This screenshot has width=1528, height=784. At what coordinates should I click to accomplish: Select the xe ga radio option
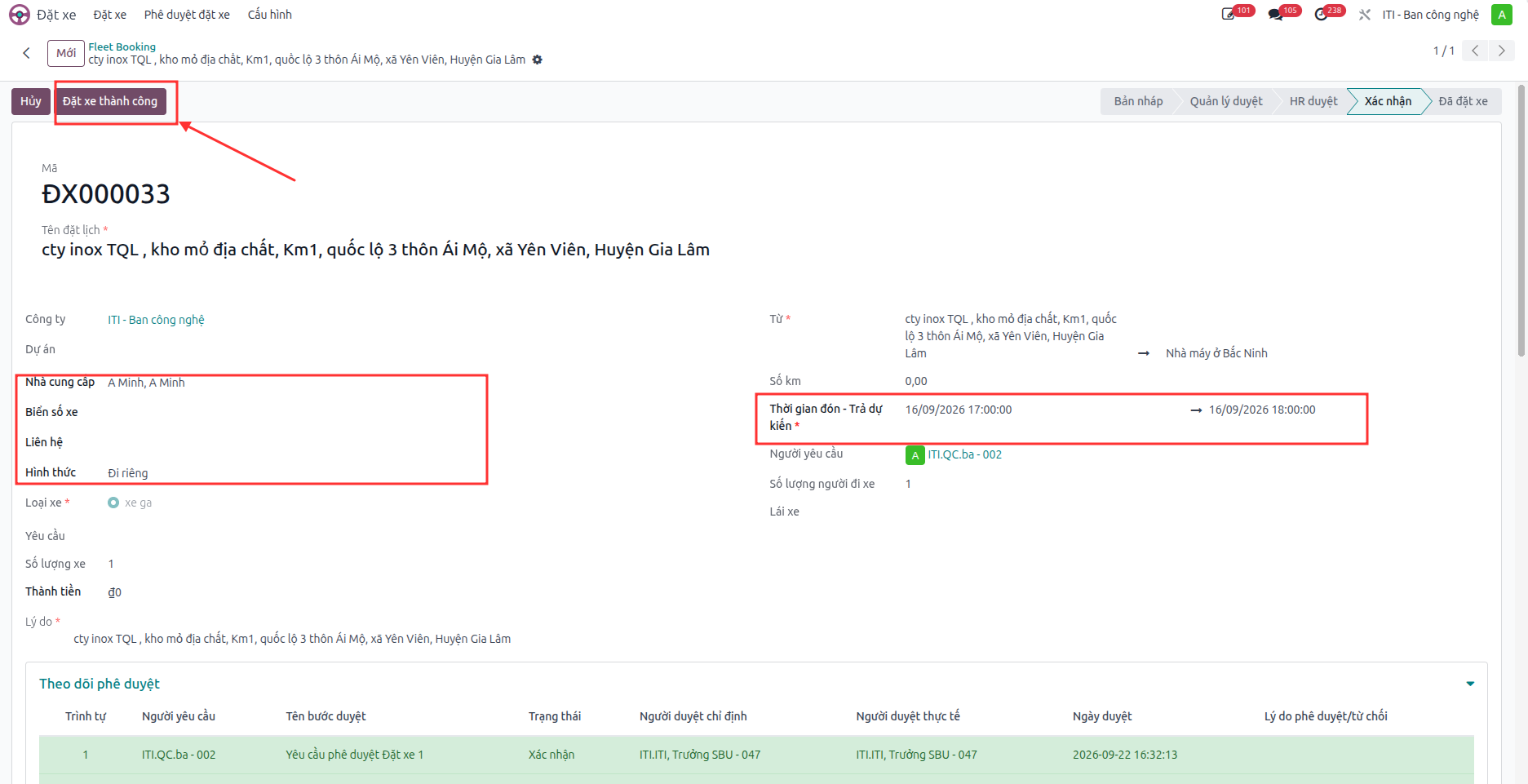point(113,503)
